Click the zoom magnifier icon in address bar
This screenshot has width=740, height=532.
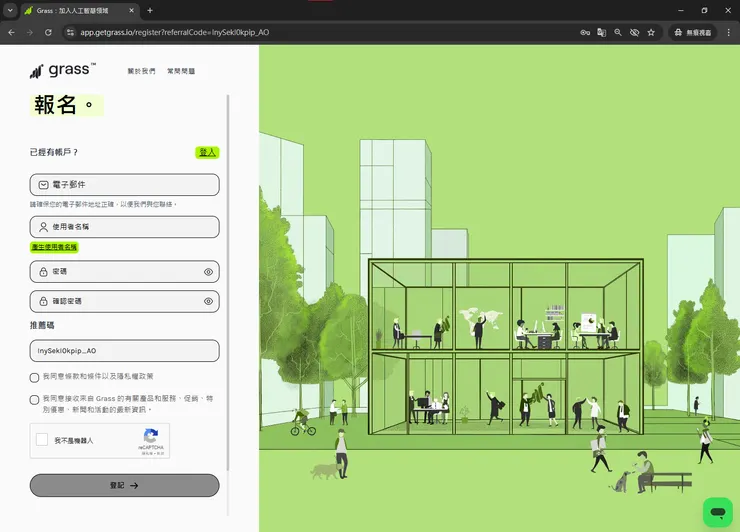[618, 33]
